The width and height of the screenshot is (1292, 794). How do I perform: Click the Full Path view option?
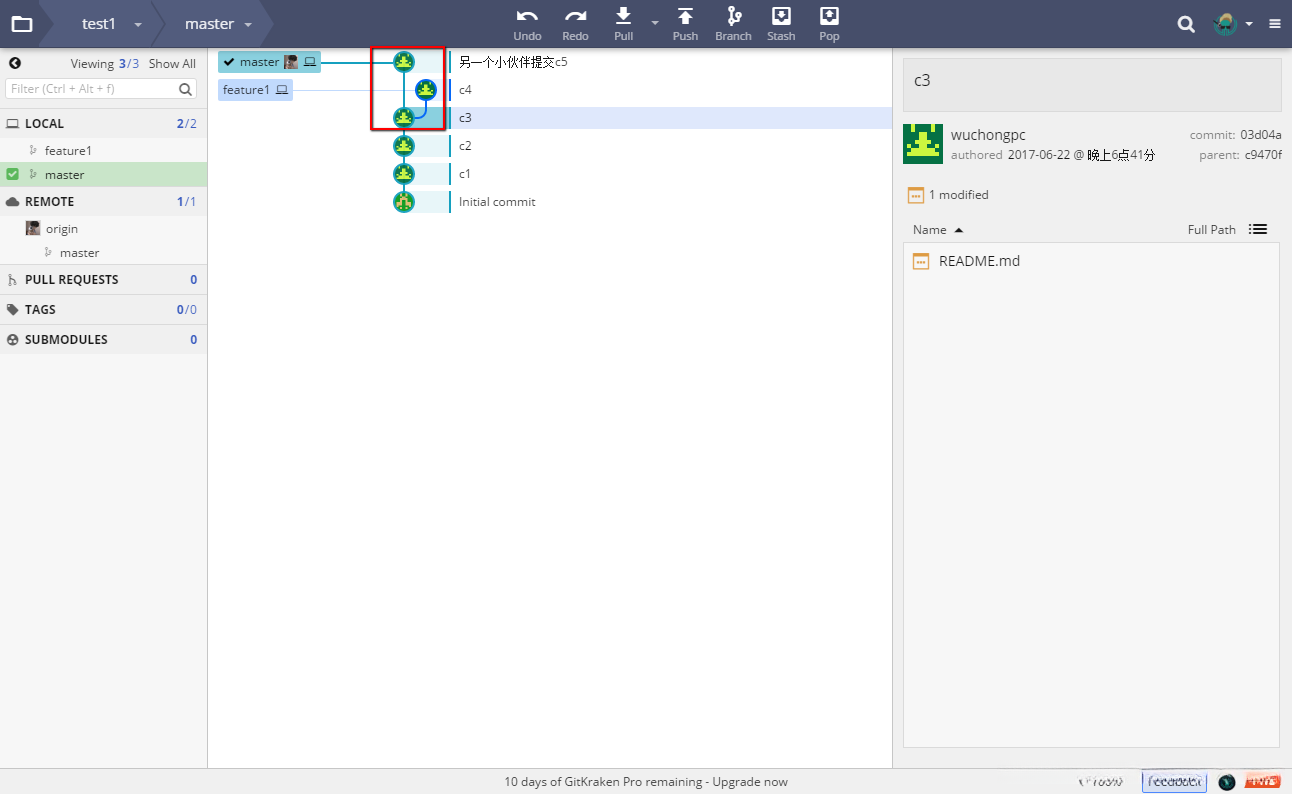click(1212, 230)
